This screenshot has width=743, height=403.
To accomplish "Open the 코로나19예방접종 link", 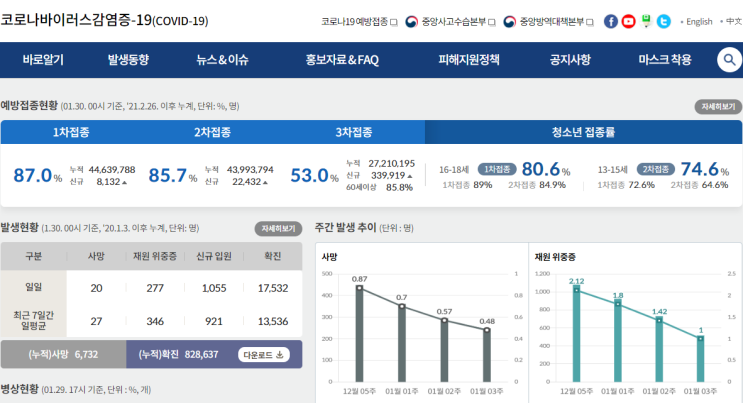I will [354, 22].
